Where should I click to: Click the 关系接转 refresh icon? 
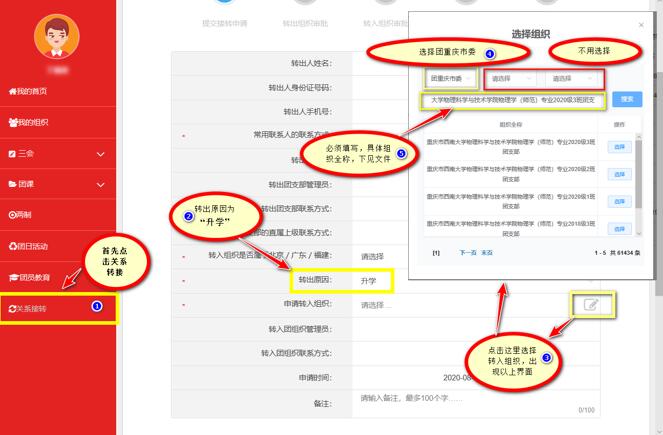[11, 308]
